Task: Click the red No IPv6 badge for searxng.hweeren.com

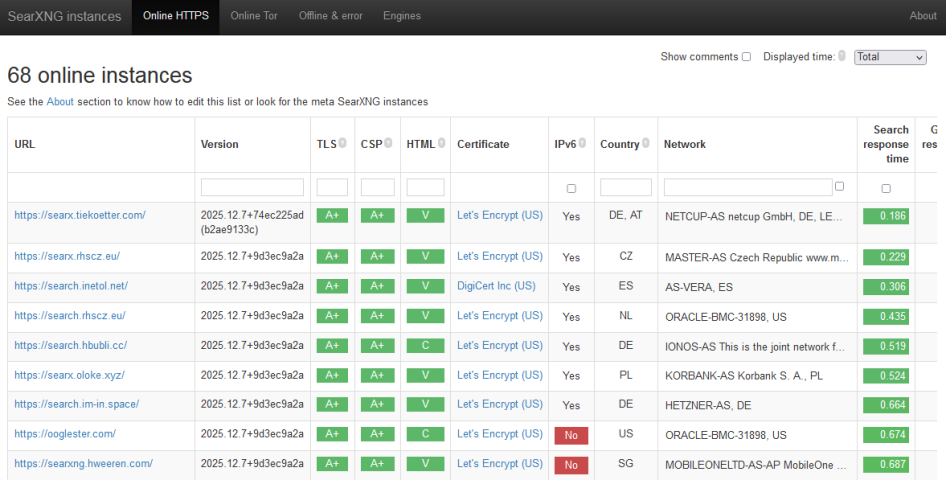Action: pos(571,465)
